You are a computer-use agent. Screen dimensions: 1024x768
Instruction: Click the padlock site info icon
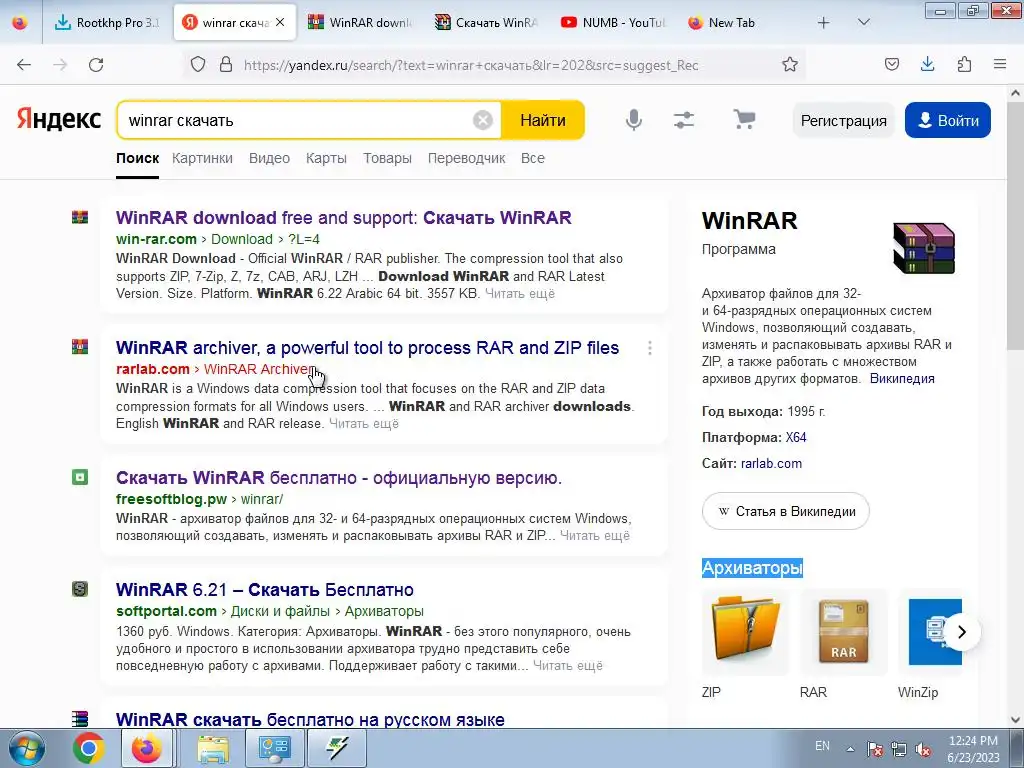click(x=226, y=65)
